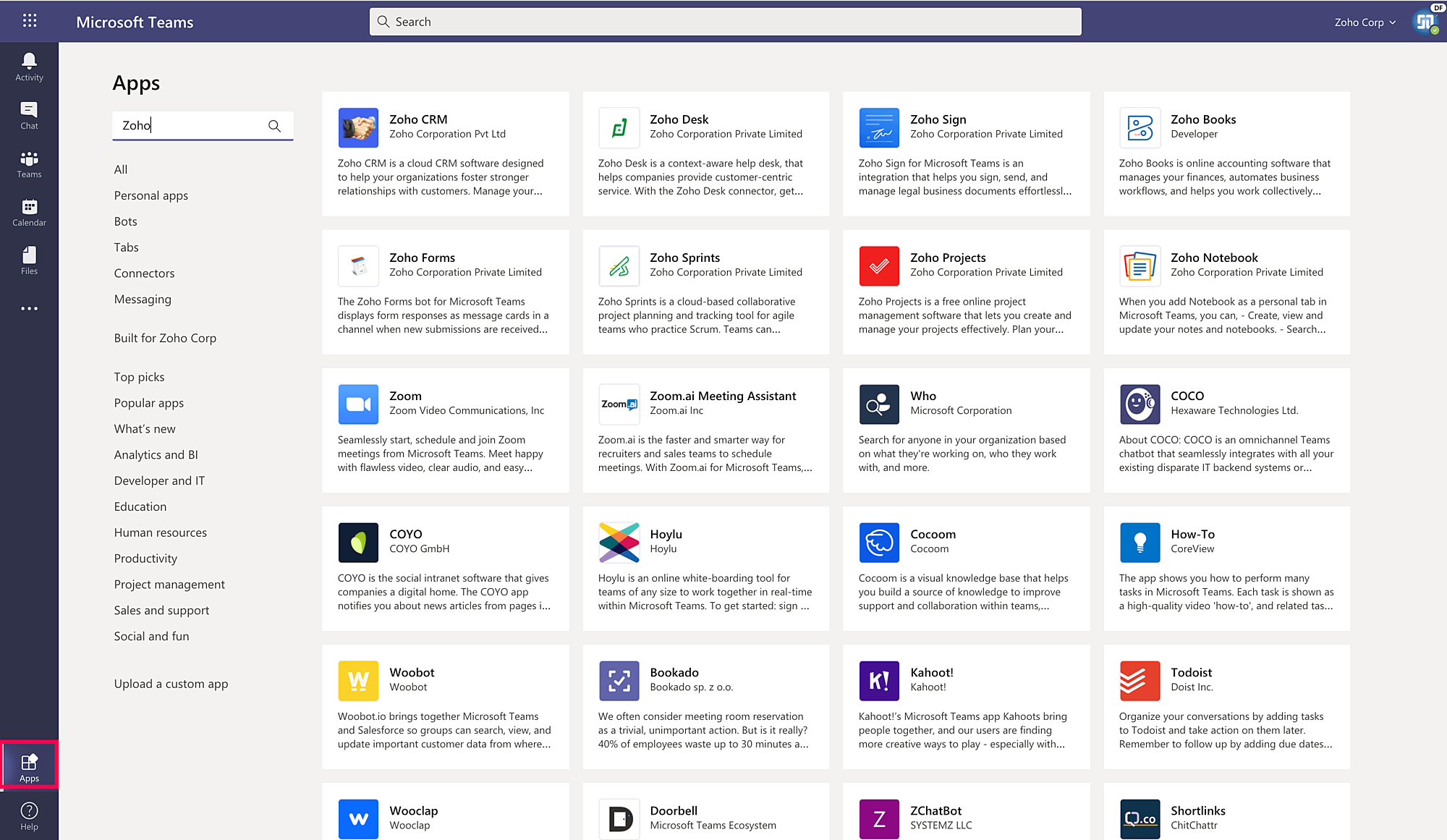The image size is (1447, 840).
Task: Click the Zoom app camera icon
Action: 358,404
